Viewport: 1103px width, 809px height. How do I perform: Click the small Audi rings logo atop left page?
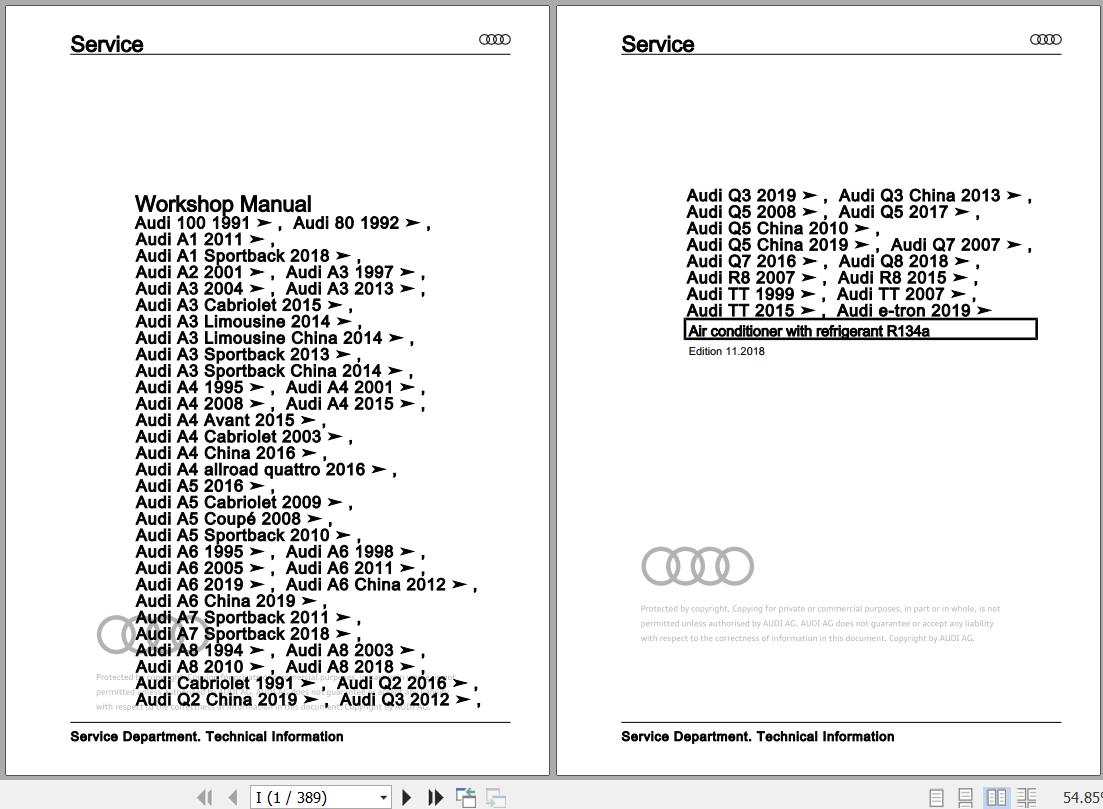495,39
